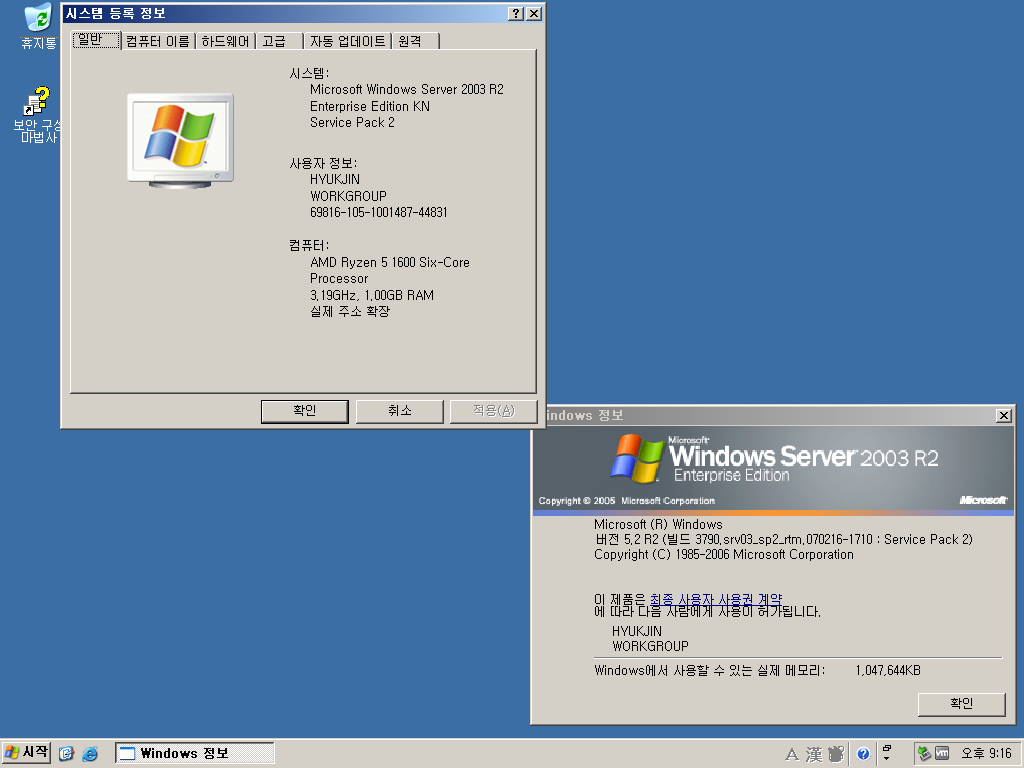Switch to the 원격 tab
The height and width of the screenshot is (768, 1024).
click(x=415, y=41)
